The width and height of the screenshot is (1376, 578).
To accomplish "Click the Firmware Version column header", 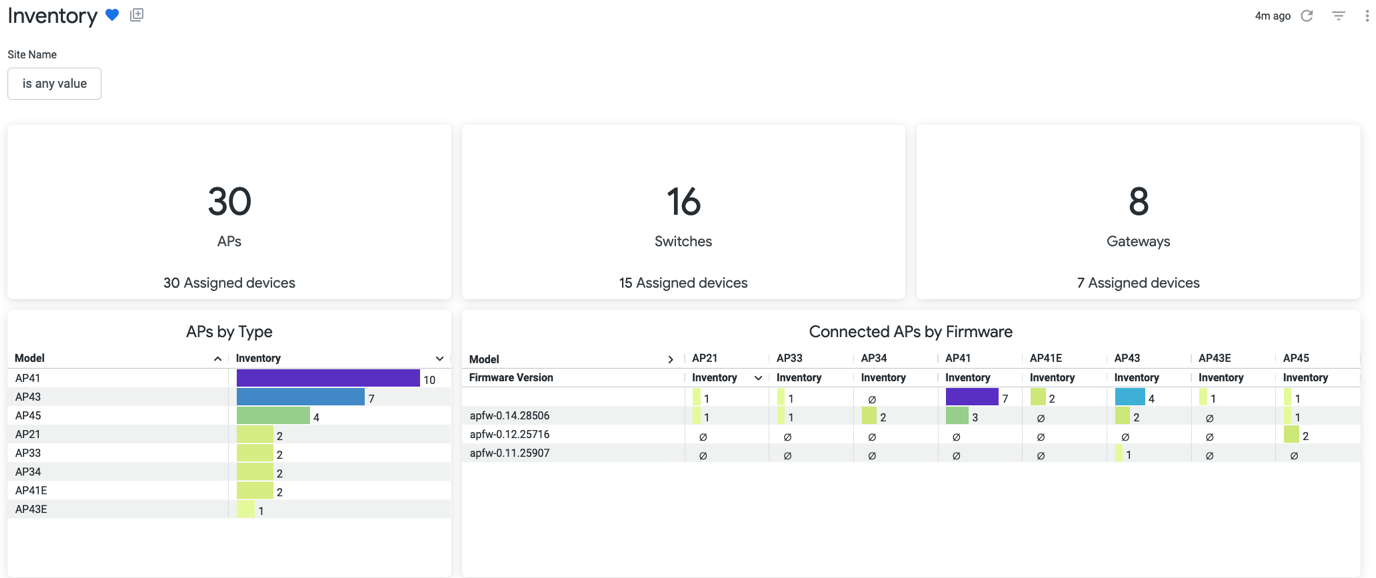I will point(511,378).
